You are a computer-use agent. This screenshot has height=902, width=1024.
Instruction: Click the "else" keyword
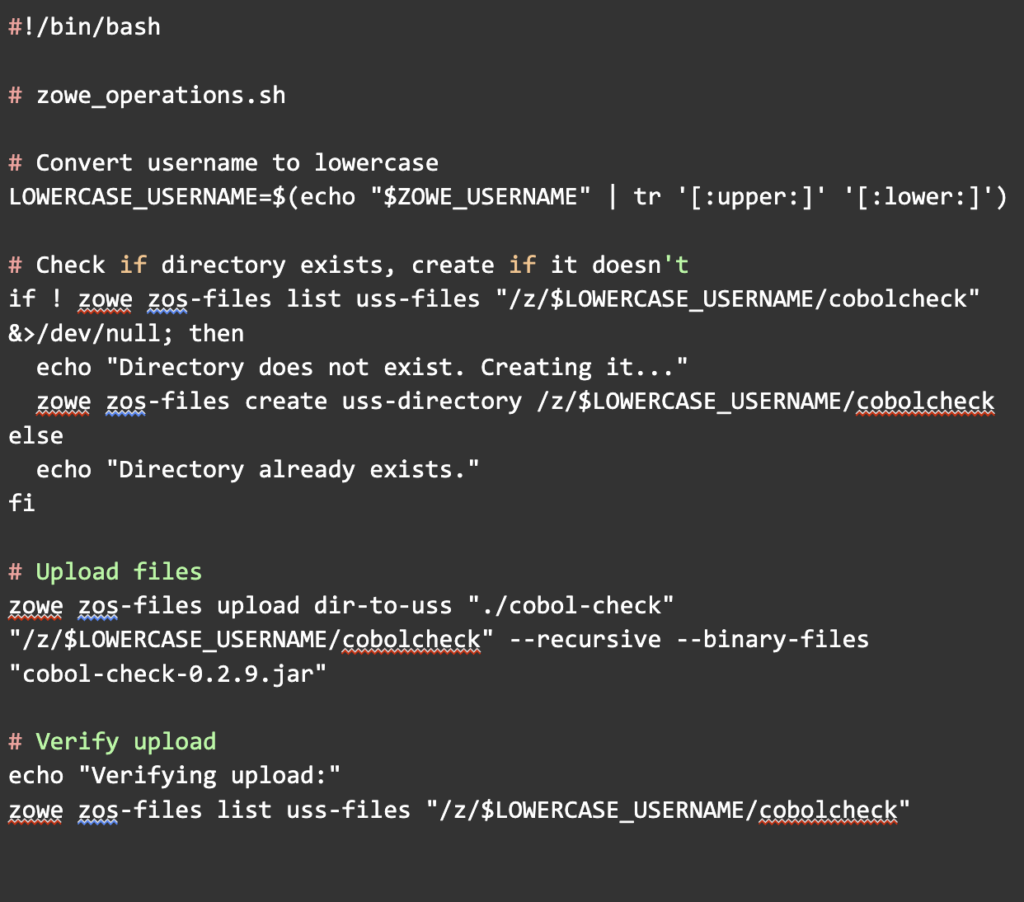pyautogui.click(x=36, y=435)
